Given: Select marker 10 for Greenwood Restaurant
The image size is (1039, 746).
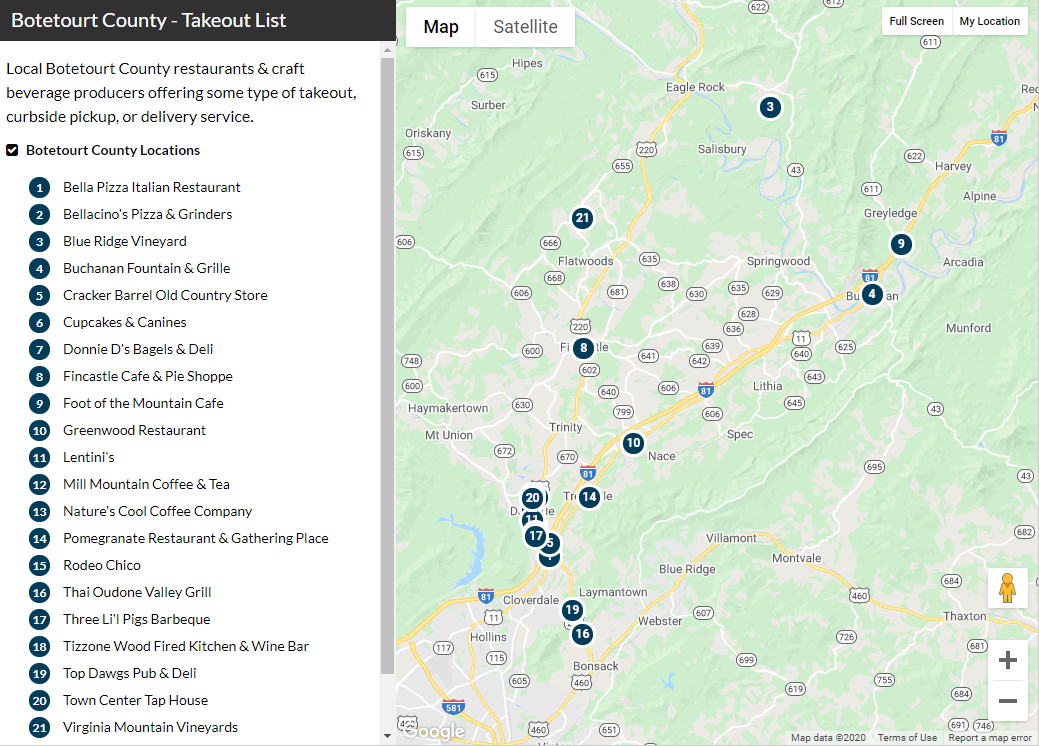Looking at the screenshot, I should click(633, 443).
